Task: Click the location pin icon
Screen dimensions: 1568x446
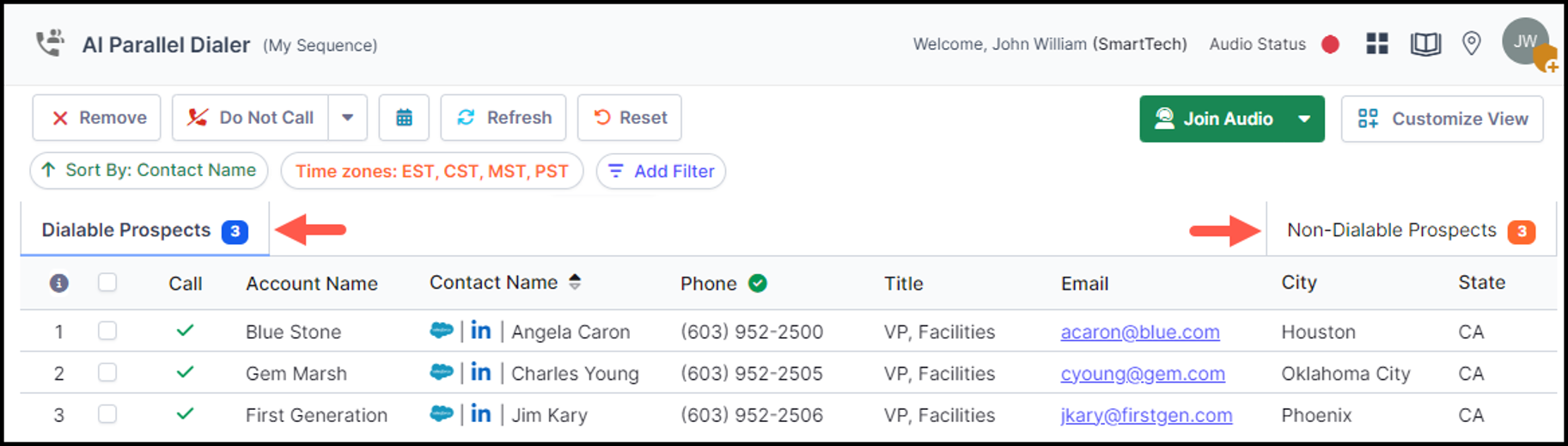Action: point(1472,44)
